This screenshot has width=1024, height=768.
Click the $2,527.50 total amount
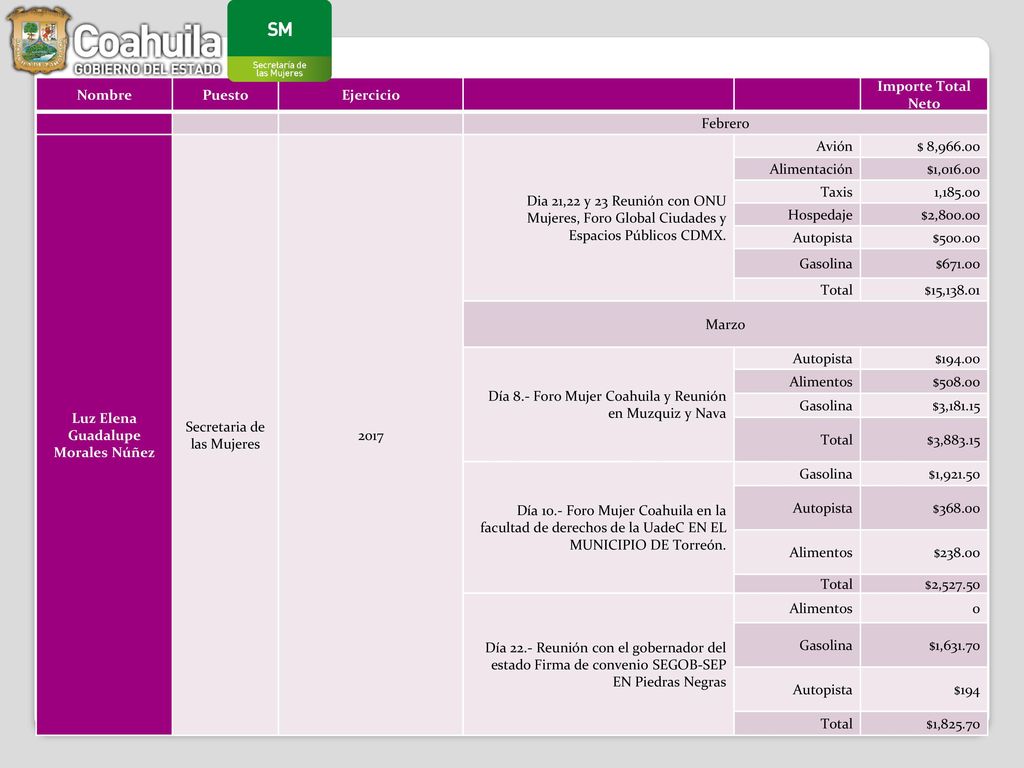[x=952, y=584]
